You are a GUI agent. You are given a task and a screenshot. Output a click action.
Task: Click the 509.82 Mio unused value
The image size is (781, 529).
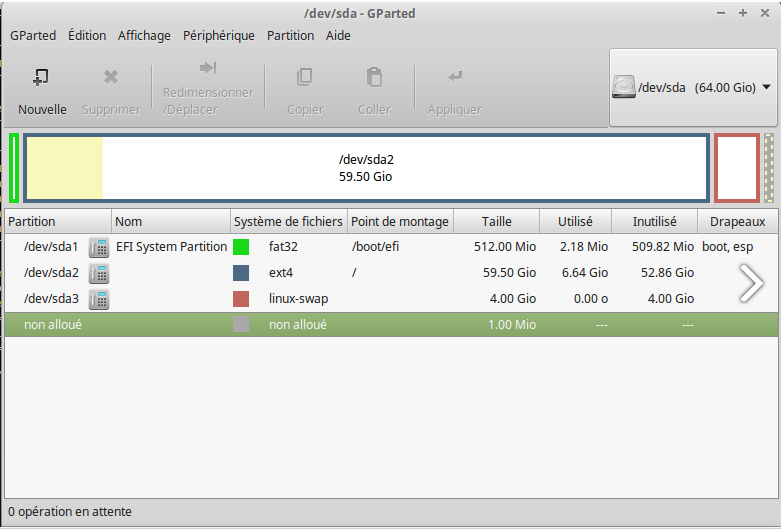coord(663,247)
